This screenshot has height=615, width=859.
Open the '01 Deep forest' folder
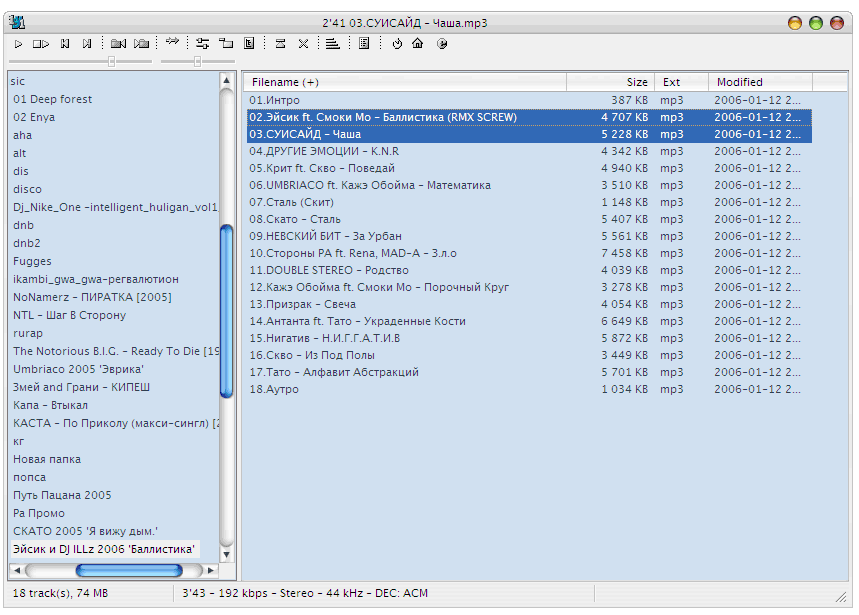pos(53,99)
